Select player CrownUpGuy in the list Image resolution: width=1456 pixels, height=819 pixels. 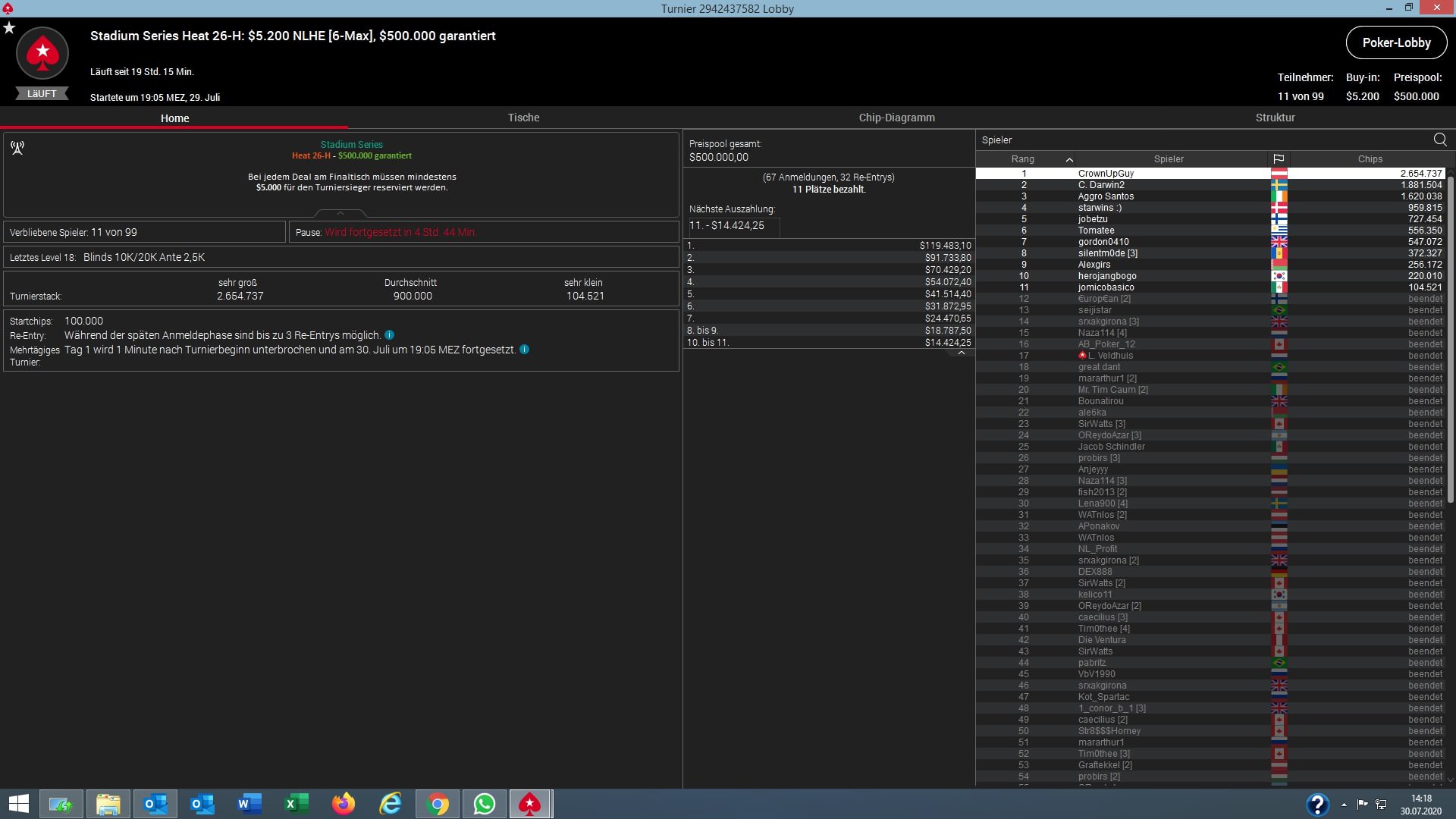point(1106,174)
